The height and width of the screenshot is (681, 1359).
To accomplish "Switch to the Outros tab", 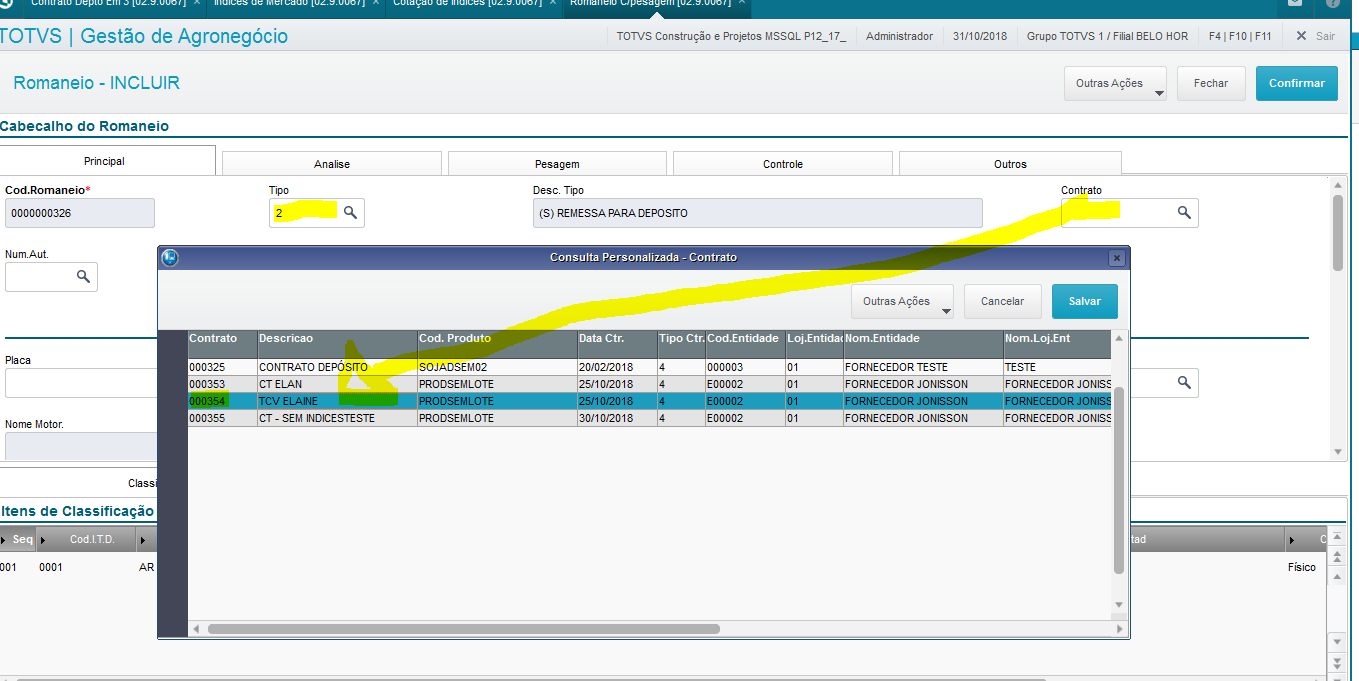I will pyautogui.click(x=1010, y=164).
